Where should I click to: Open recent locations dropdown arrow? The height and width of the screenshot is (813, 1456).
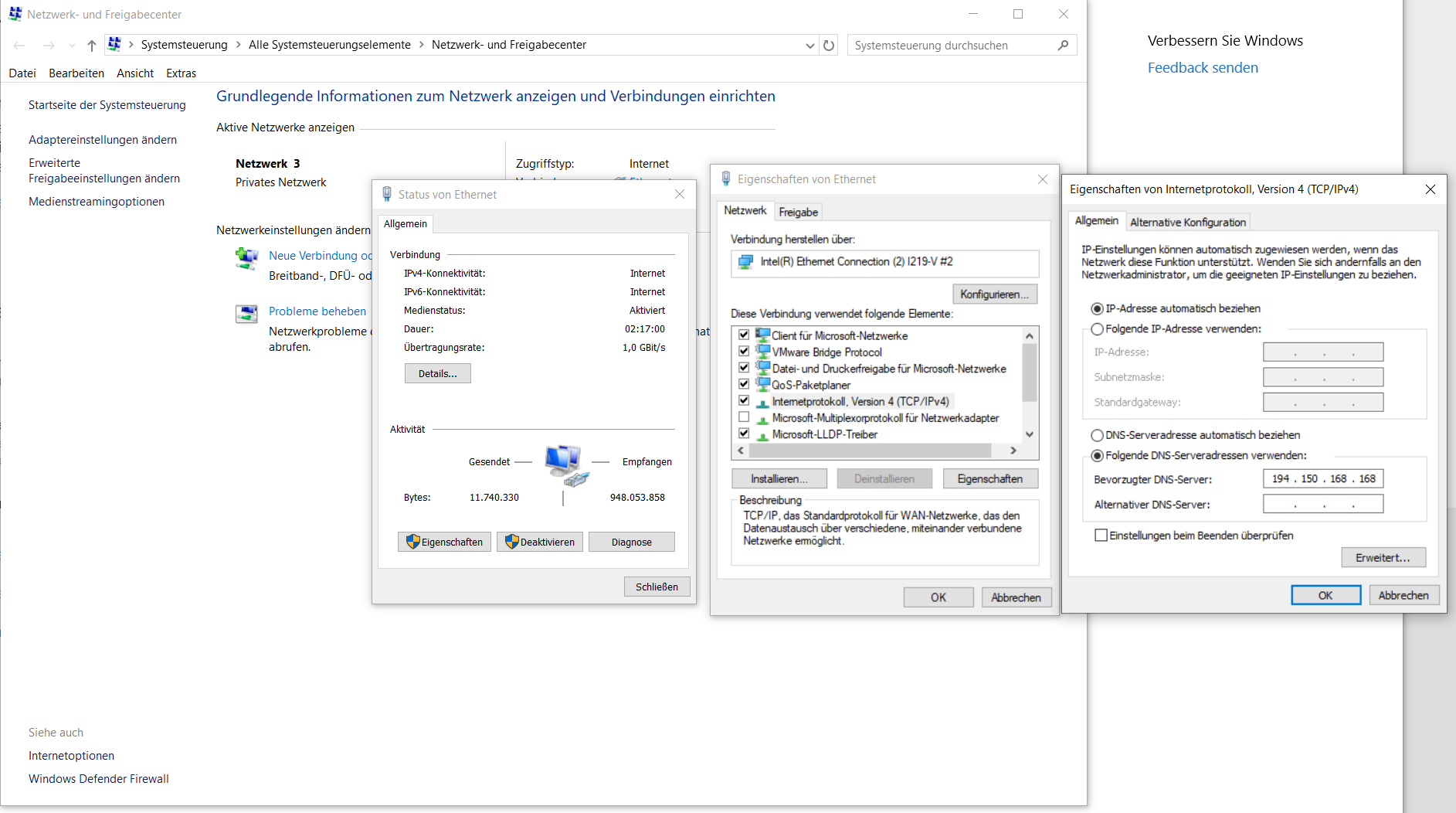point(72,46)
